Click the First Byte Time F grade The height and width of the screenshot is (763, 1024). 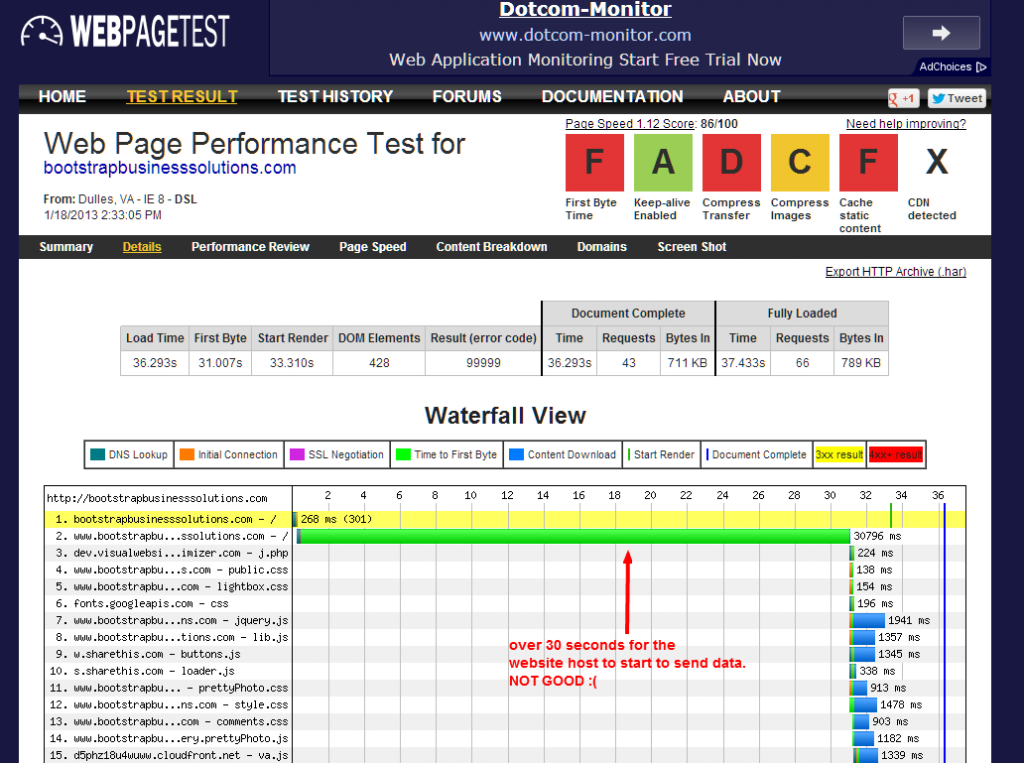[594, 162]
